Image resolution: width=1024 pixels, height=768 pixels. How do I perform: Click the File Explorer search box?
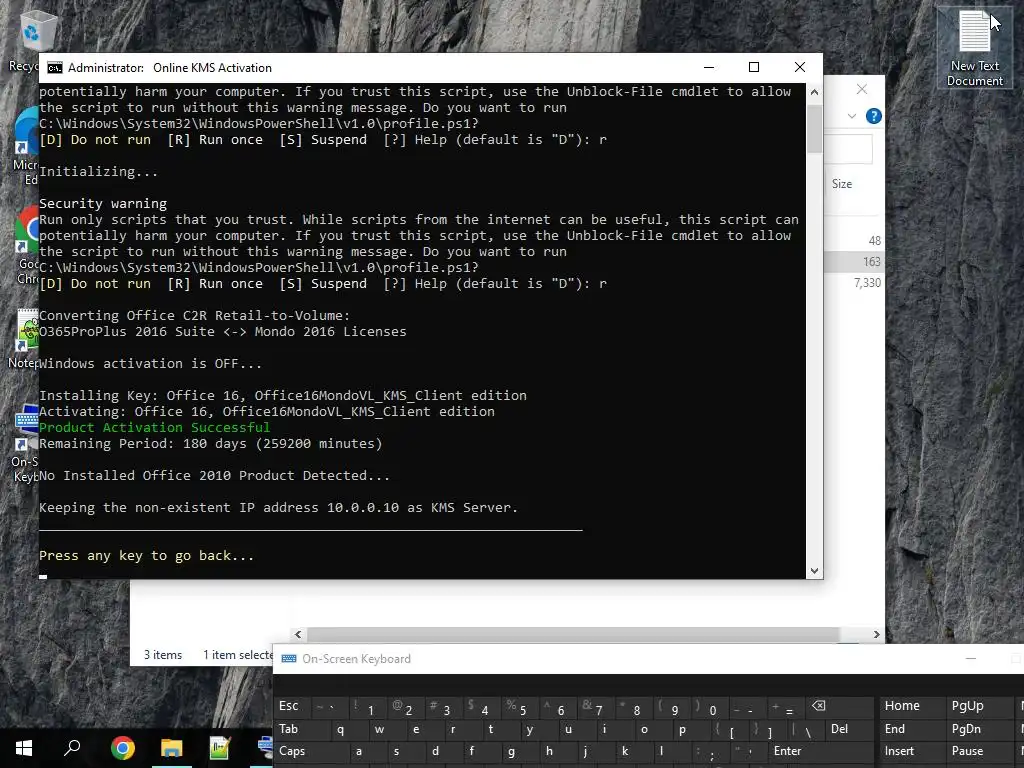click(848, 150)
